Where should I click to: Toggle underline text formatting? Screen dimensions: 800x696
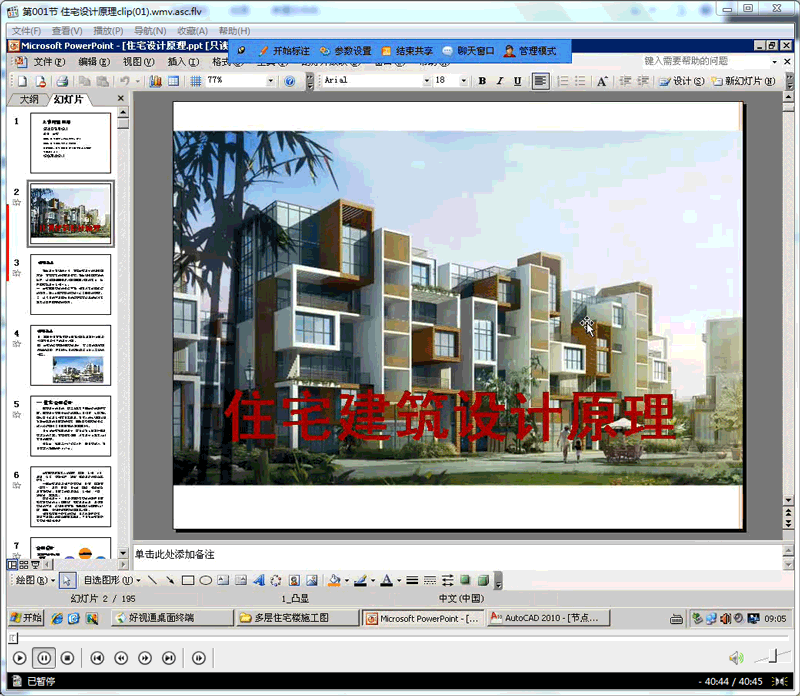pos(517,81)
